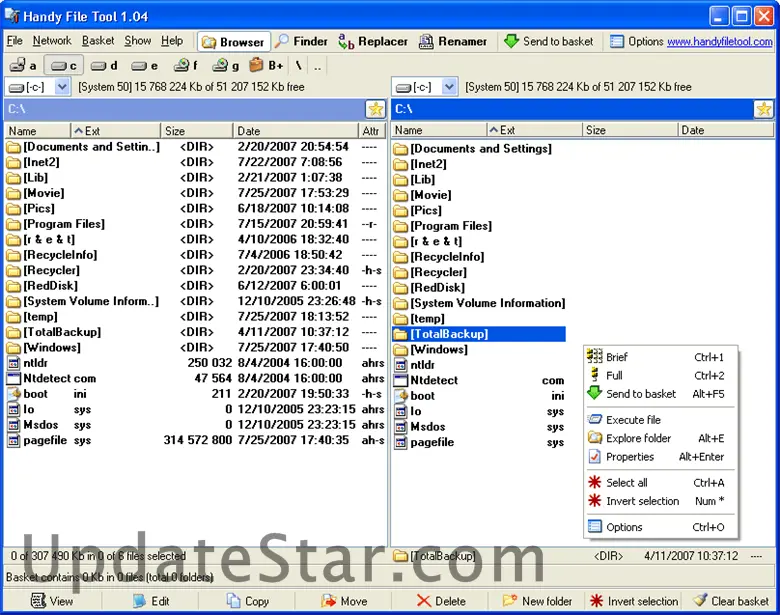The height and width of the screenshot is (615, 780).
Task: Open the Replacer tool
Action: point(373,41)
